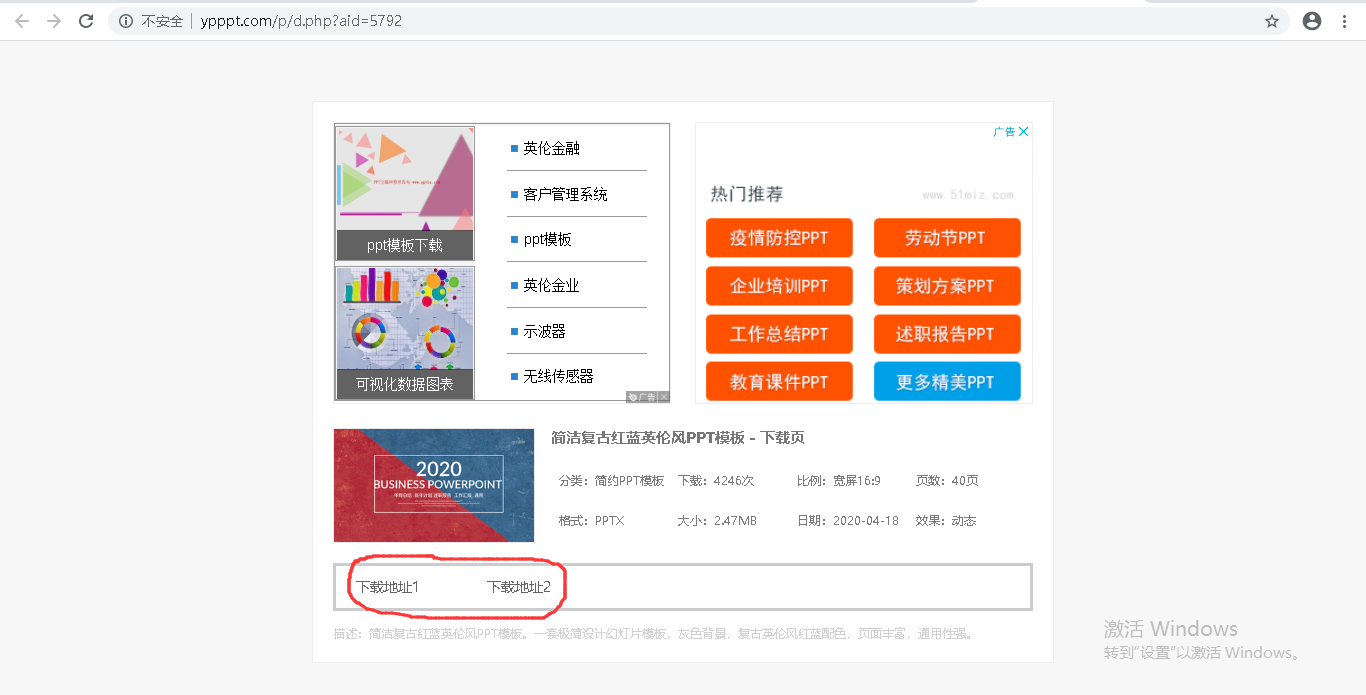Close the left ad using its small X
Screen dimensions: 1366x695
[664, 397]
